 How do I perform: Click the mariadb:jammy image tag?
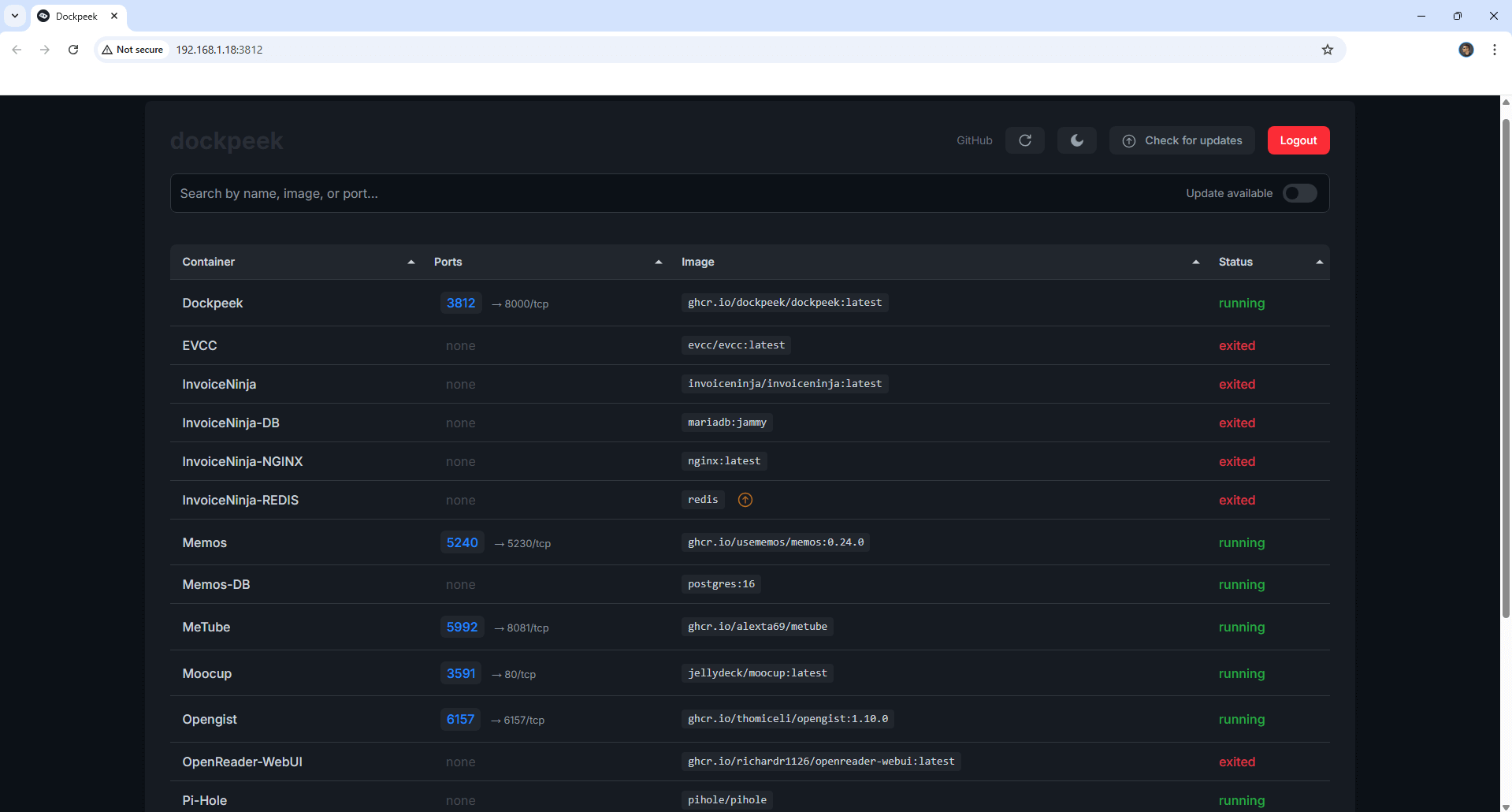tap(726, 423)
